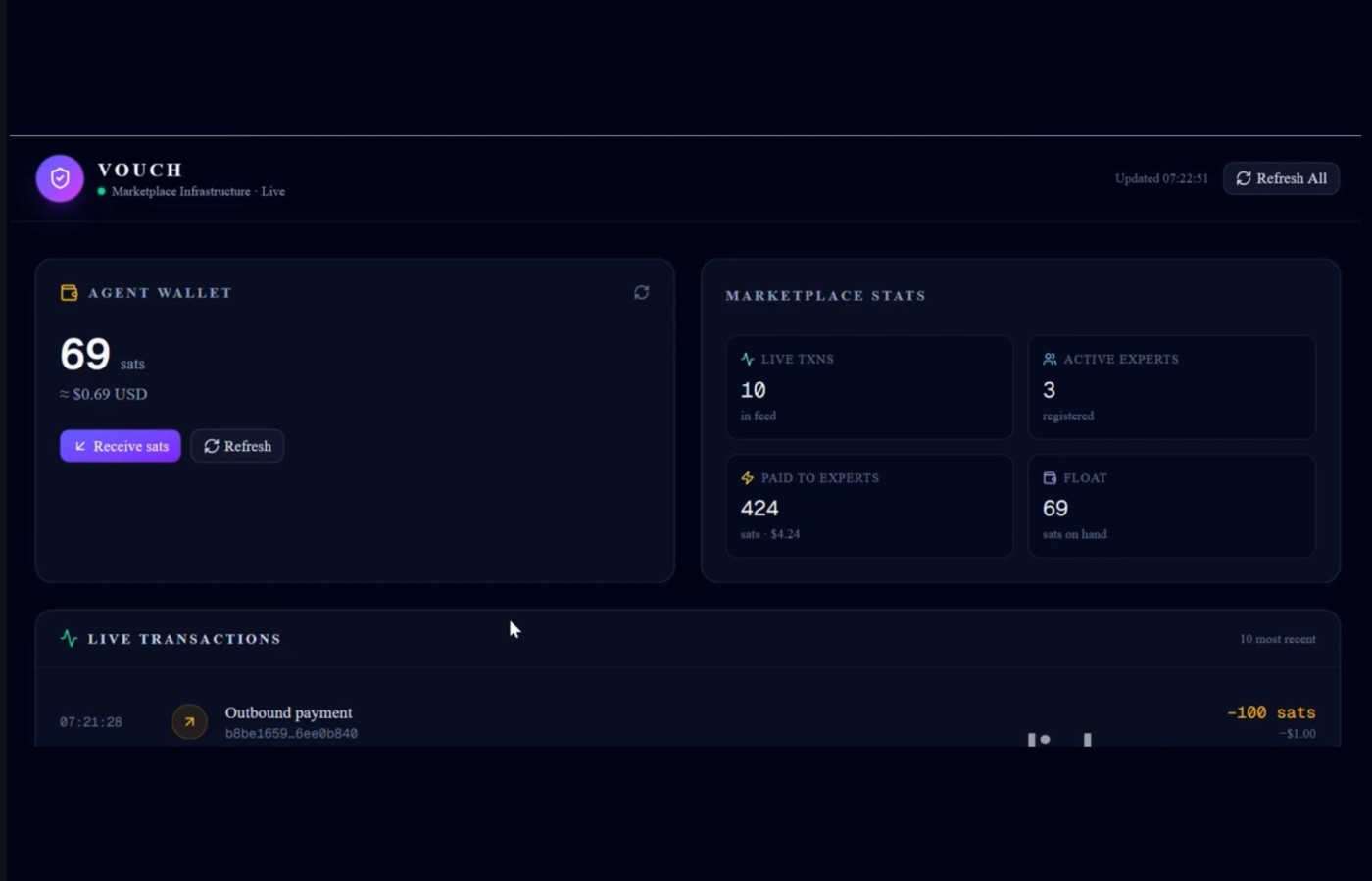Click the sats on hand caption

[1075, 534]
